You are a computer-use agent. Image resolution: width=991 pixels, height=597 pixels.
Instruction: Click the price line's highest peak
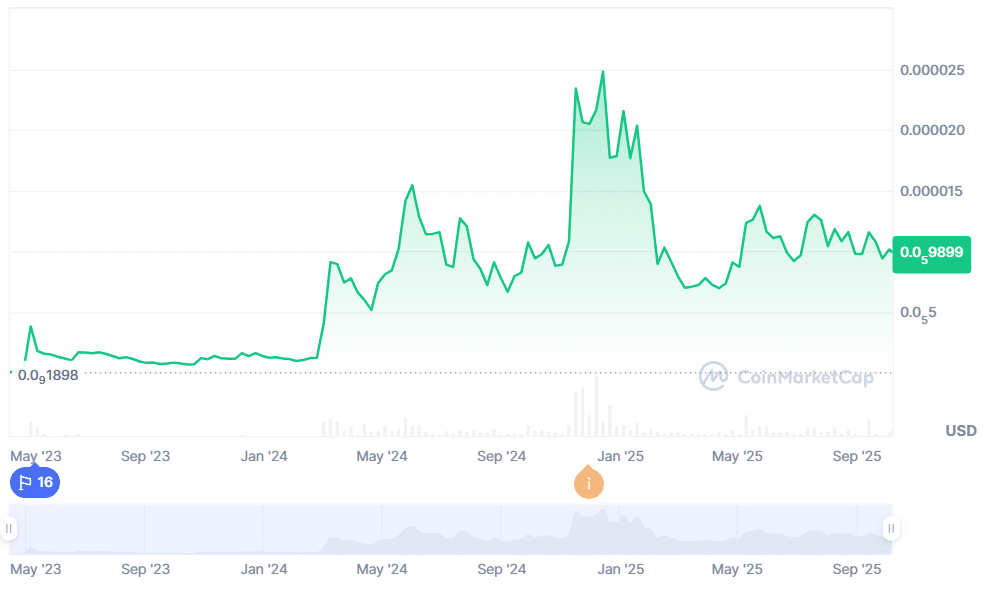click(x=602, y=72)
